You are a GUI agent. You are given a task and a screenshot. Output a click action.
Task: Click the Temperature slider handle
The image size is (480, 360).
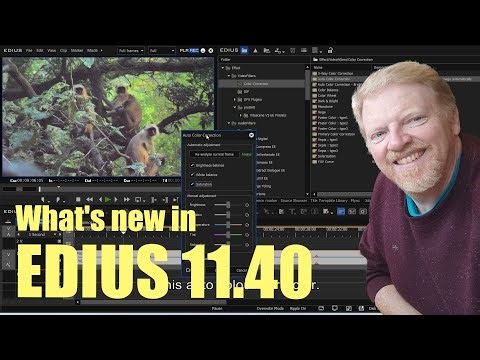coord(228,225)
